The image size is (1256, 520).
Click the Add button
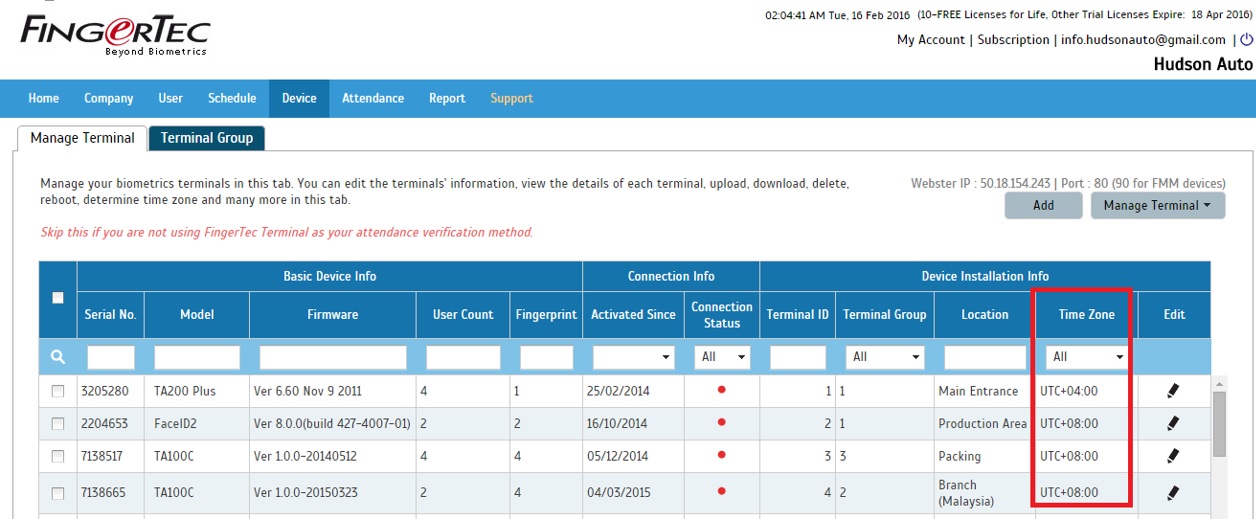coord(1043,205)
